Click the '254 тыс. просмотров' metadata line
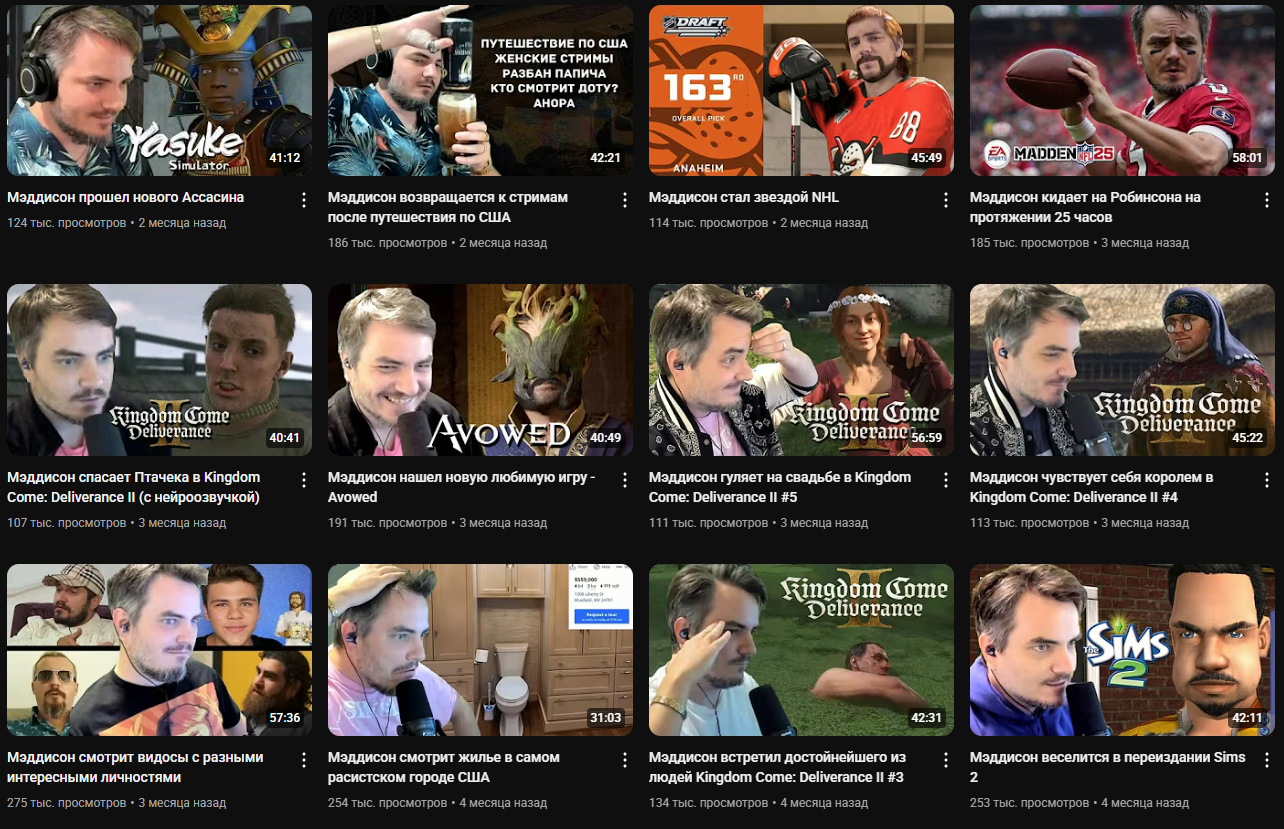The image size is (1284, 829). click(x=437, y=803)
